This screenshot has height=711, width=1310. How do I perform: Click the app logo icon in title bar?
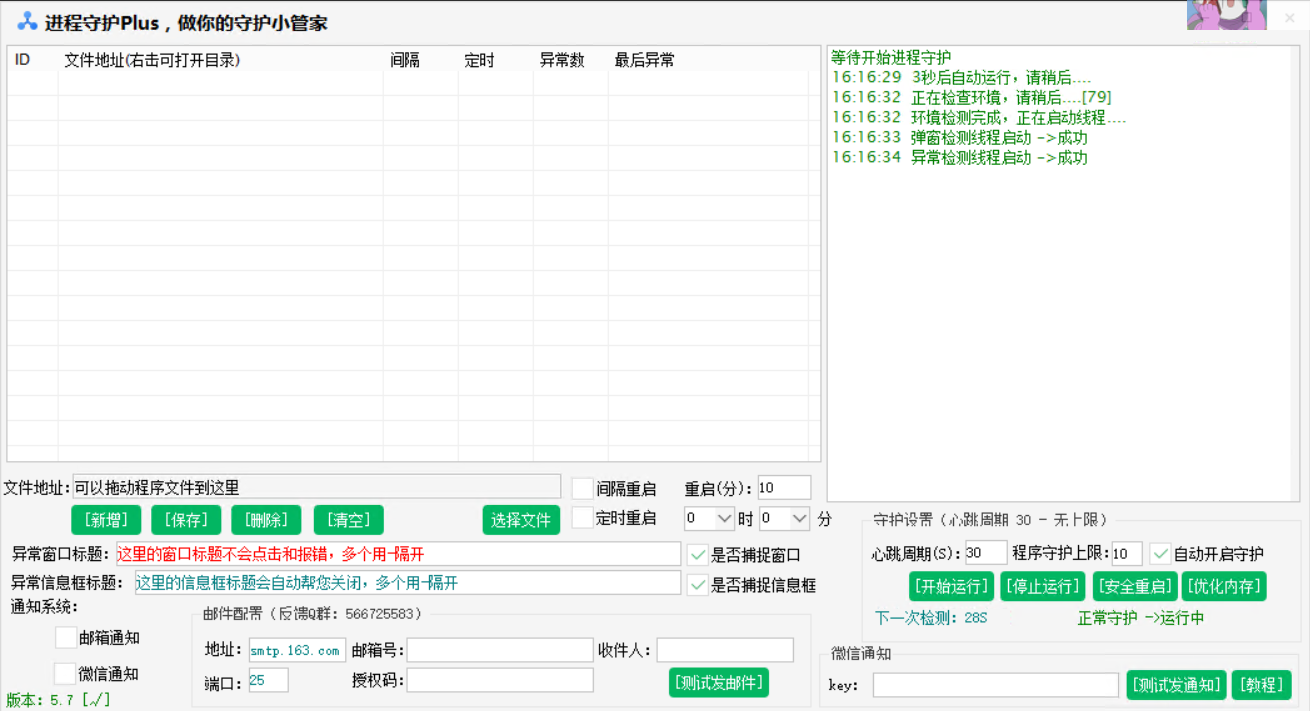[x=27, y=21]
